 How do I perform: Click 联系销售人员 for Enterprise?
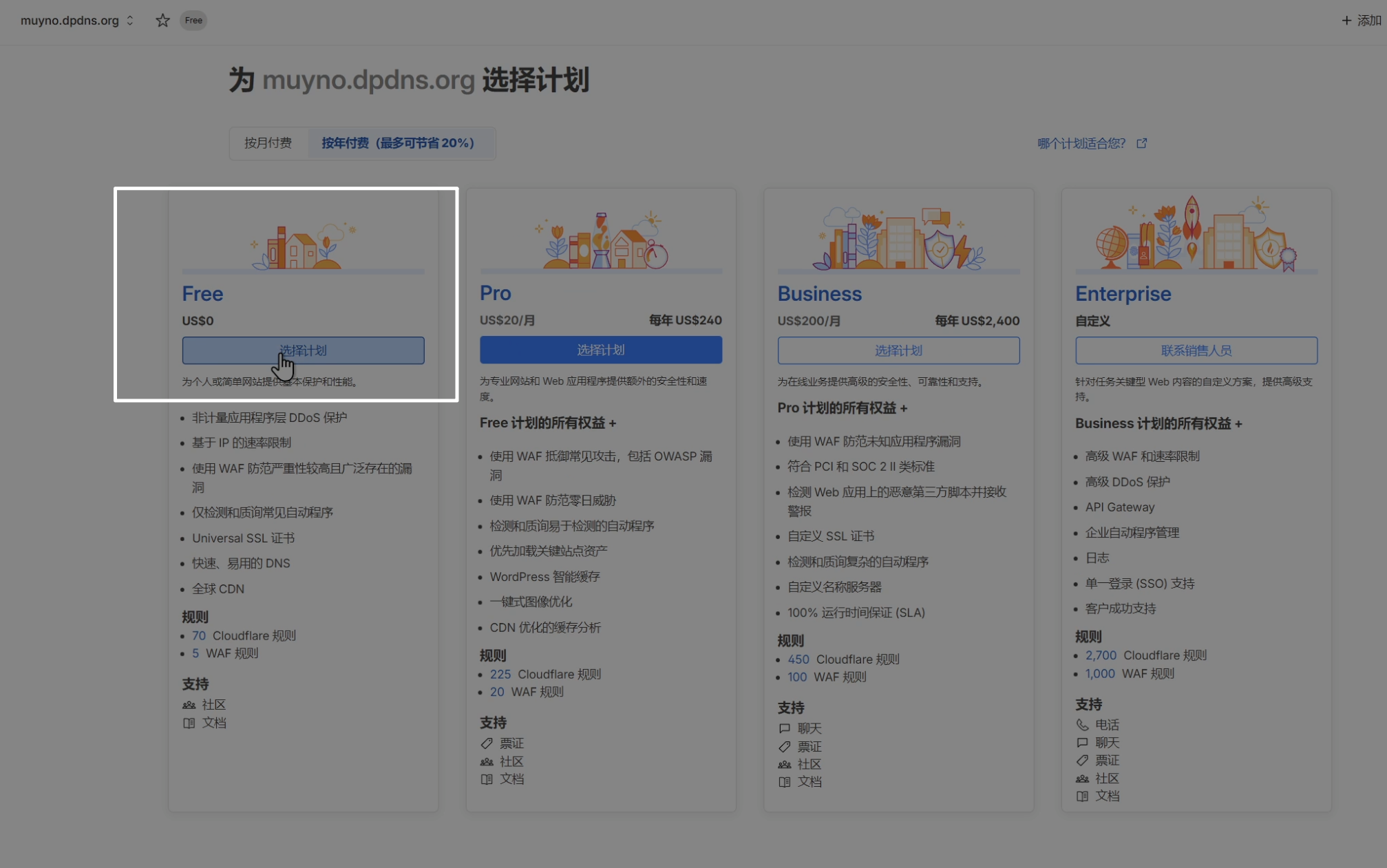pos(1196,350)
